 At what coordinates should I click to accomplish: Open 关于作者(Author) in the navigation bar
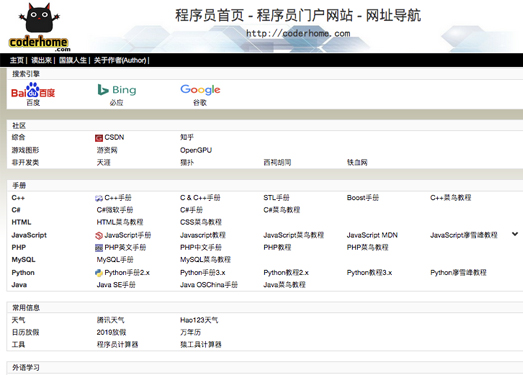120,60
